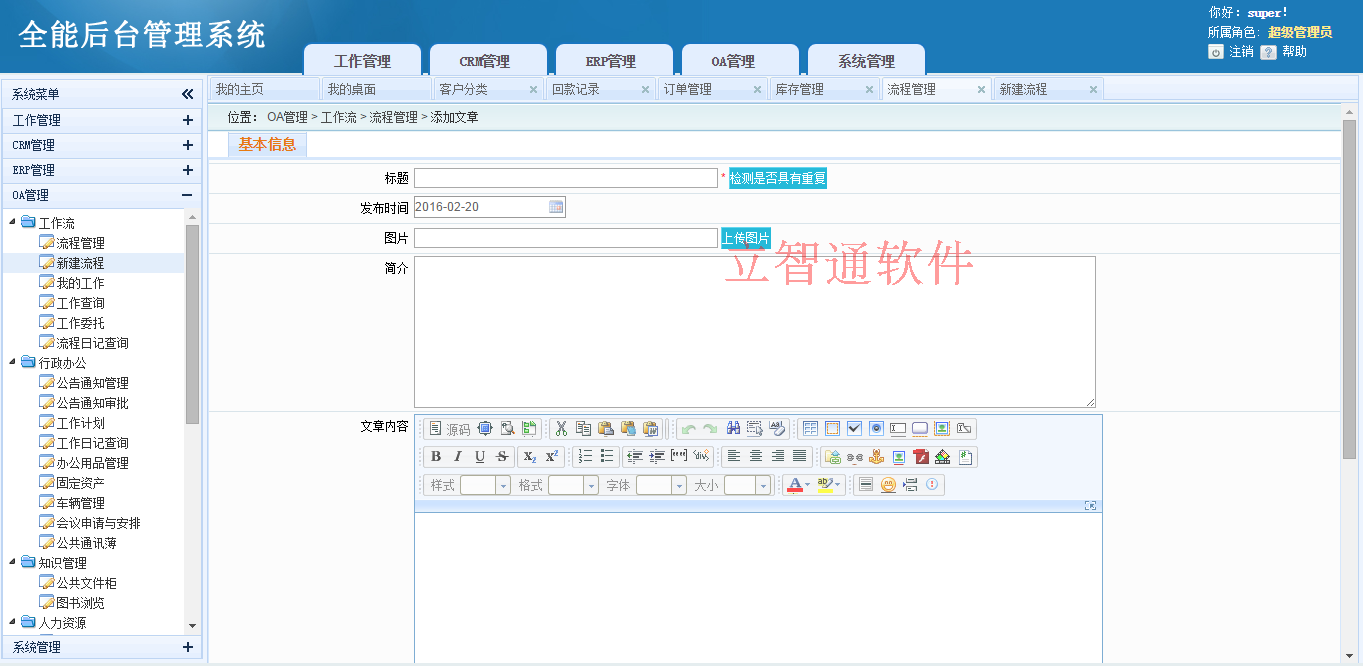Insert a smiley emoticon

[x=888, y=485]
